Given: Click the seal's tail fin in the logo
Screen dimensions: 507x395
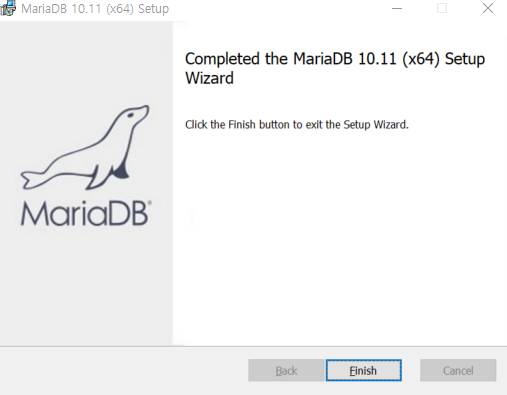Looking at the screenshot, I should (x=33, y=179).
